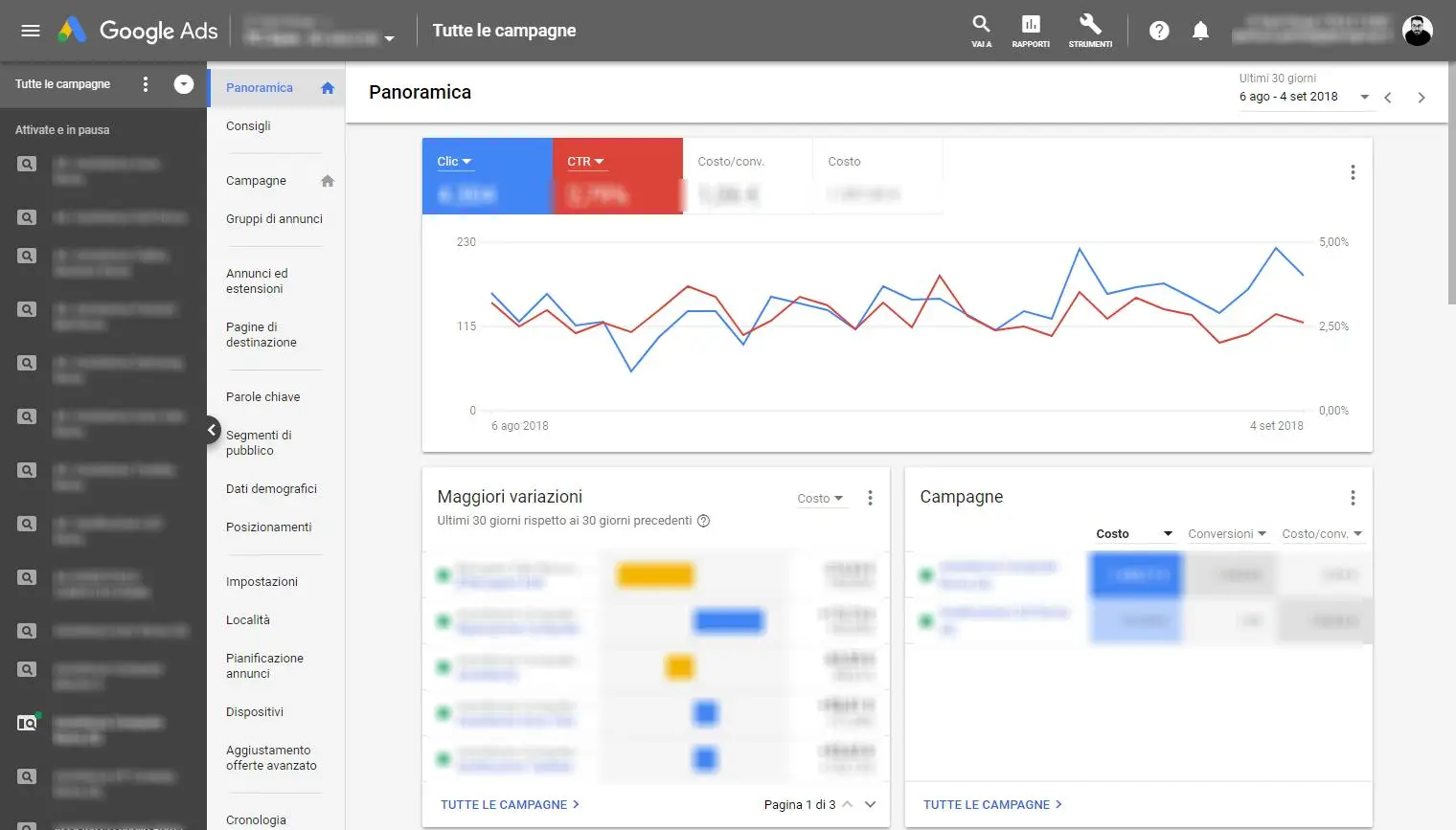Open Campagne card three-dot menu
The image size is (1456, 830).
(x=1353, y=498)
